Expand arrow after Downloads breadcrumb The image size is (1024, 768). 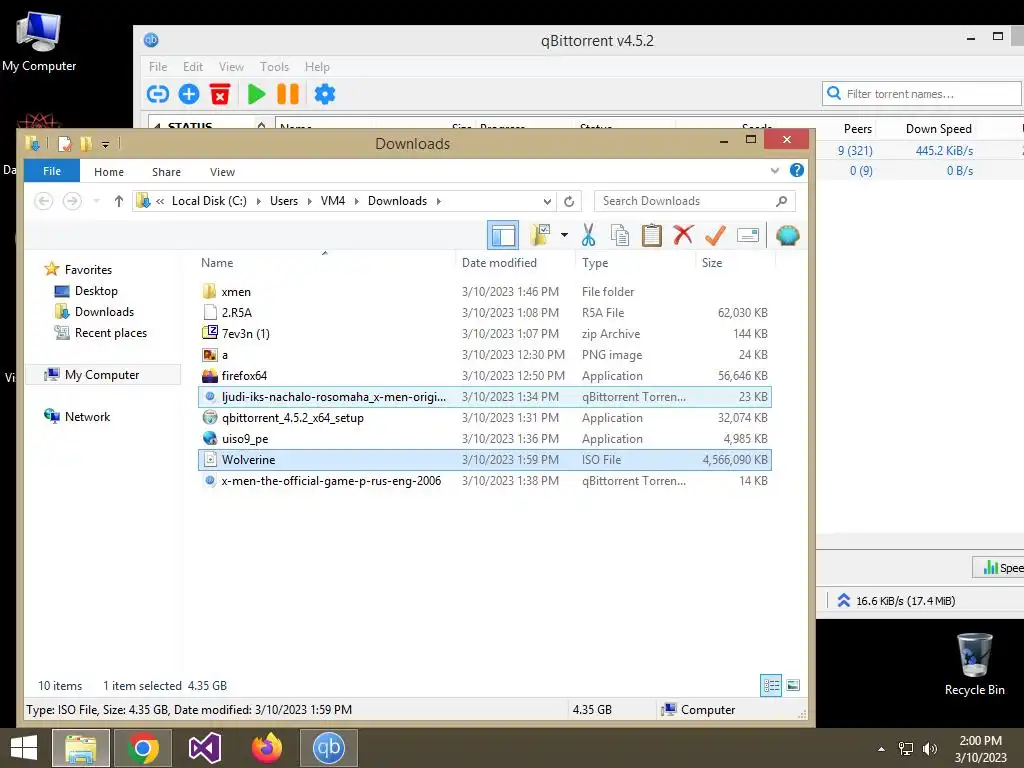tap(439, 201)
